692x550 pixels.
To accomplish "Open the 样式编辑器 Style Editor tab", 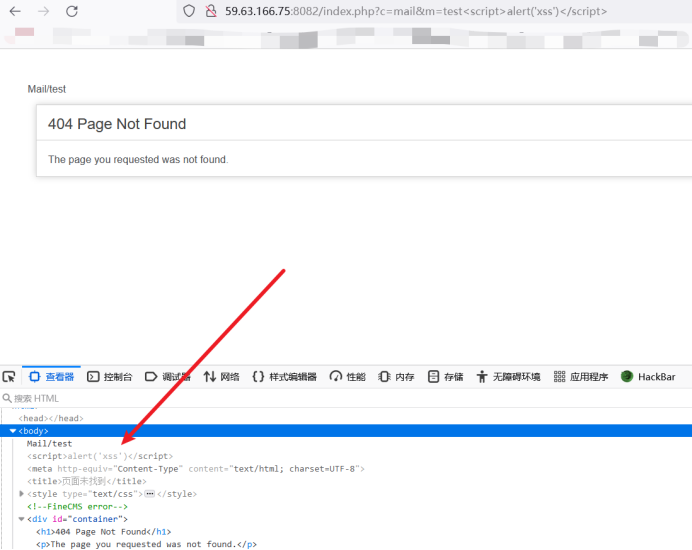I will [284, 377].
